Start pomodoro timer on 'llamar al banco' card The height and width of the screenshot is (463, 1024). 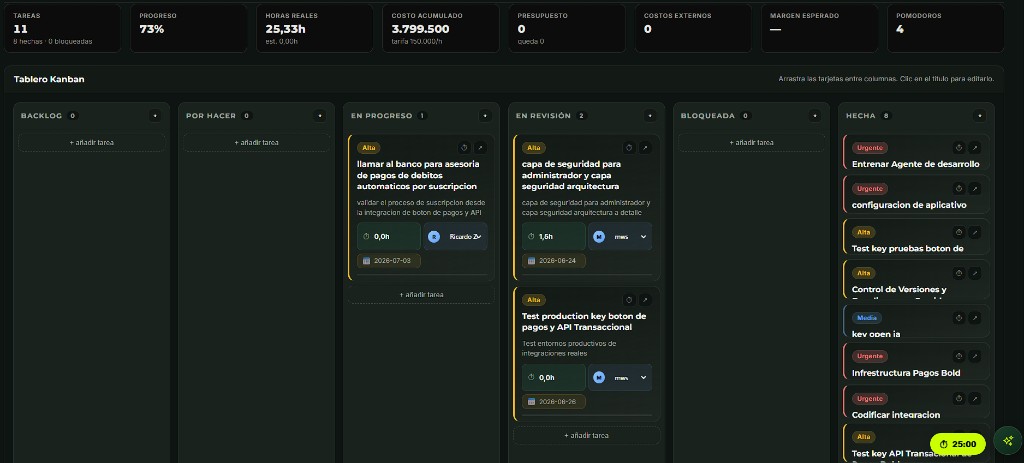(x=464, y=148)
